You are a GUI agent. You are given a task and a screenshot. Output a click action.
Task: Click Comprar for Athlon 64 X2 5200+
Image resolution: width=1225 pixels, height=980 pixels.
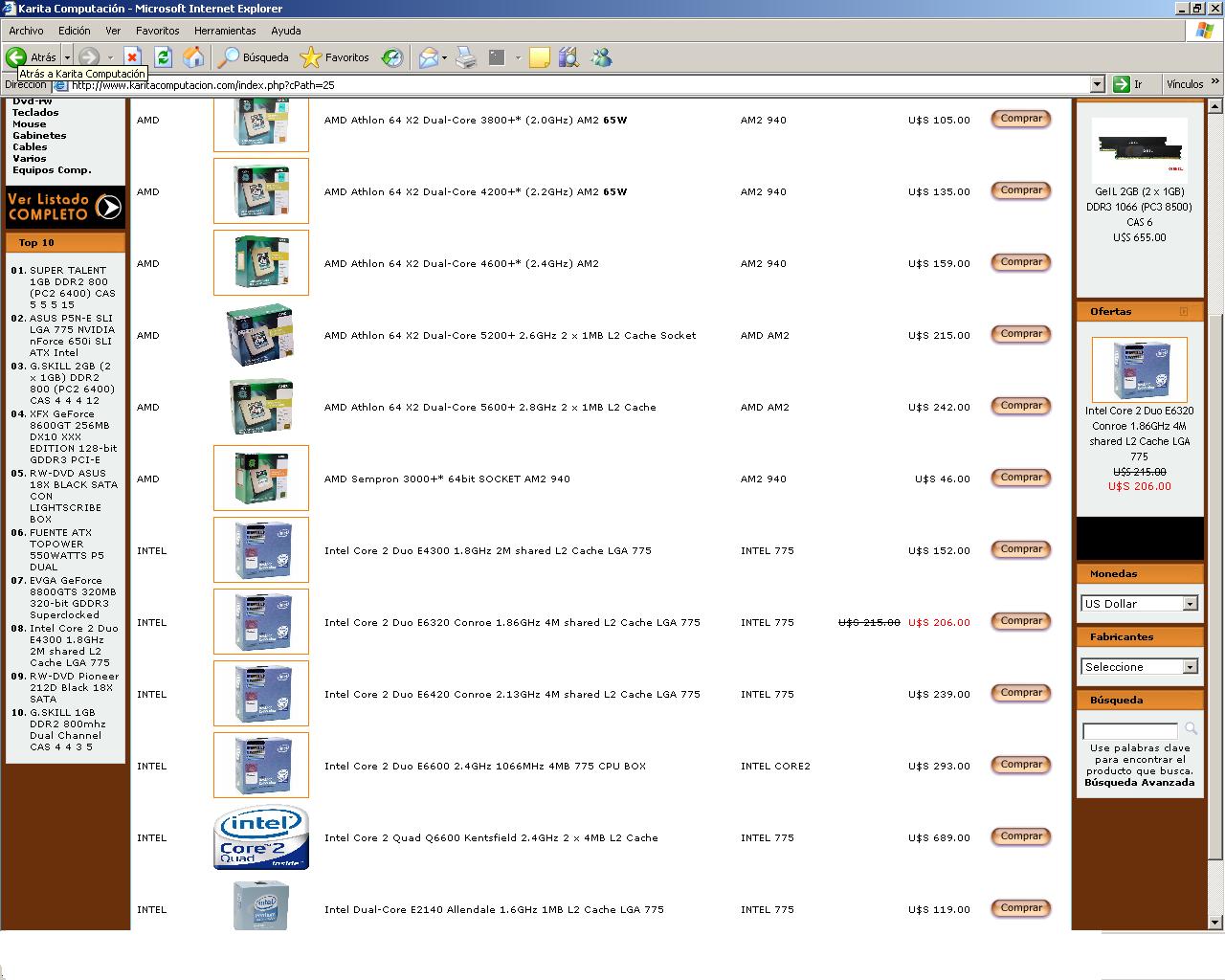1021,334
